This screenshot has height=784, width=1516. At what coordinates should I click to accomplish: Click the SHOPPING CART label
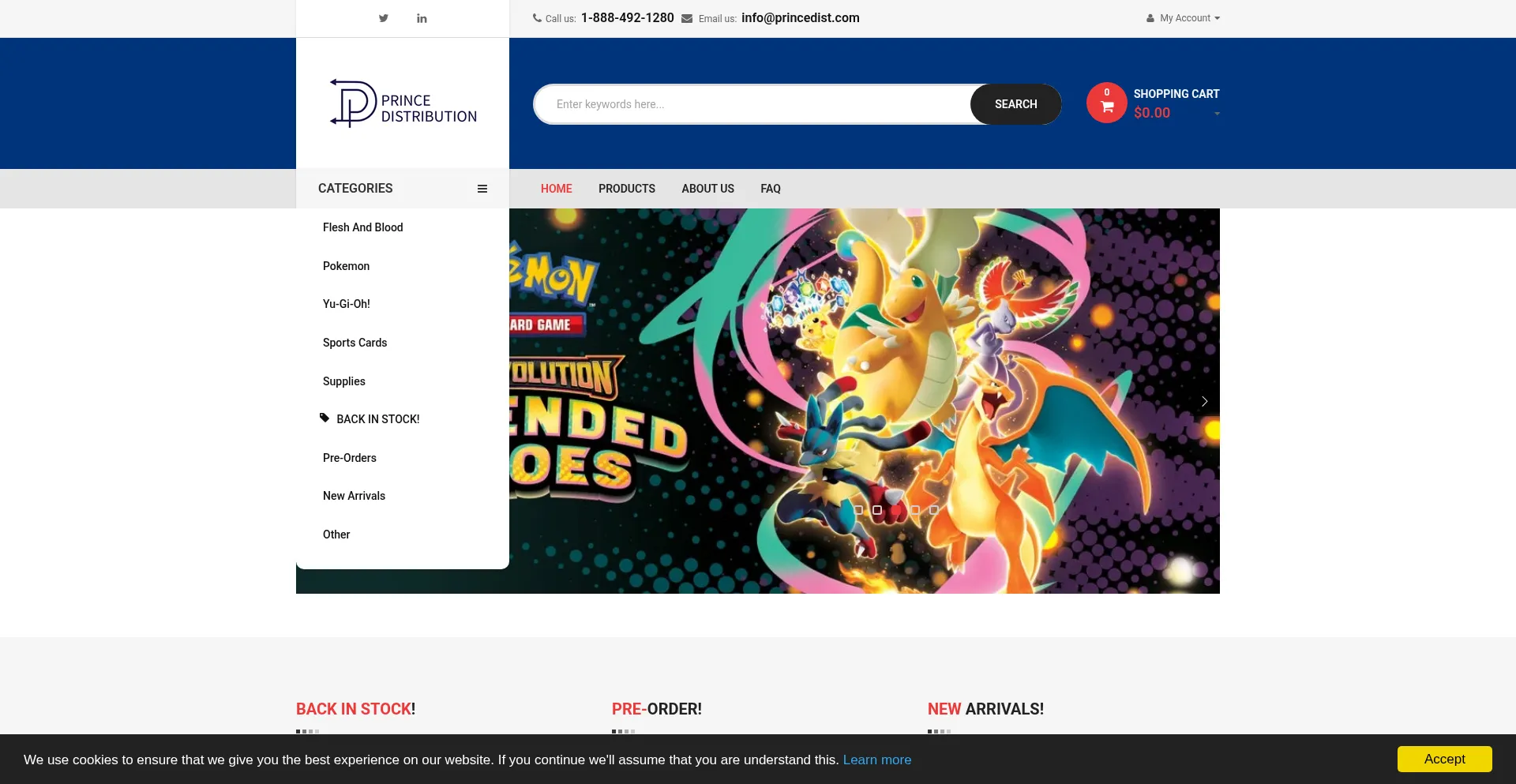1176,94
